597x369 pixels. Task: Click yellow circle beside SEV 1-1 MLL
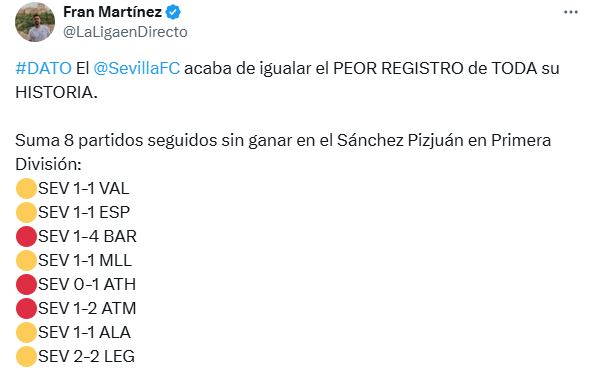(26, 260)
